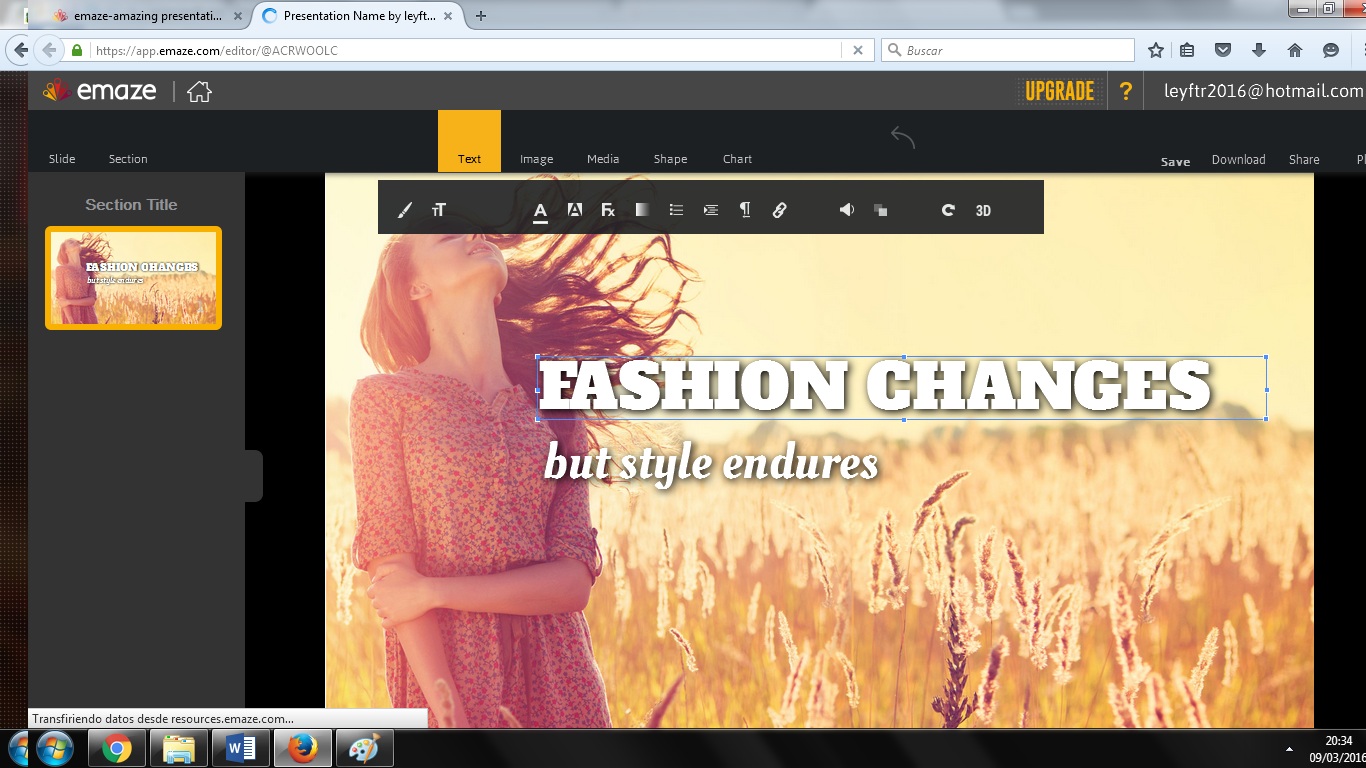Select the Image tab

pos(536,159)
